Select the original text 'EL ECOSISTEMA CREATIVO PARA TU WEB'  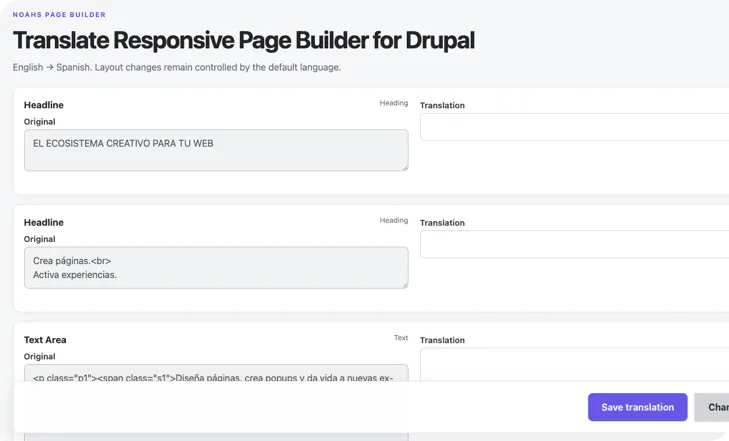[123, 144]
